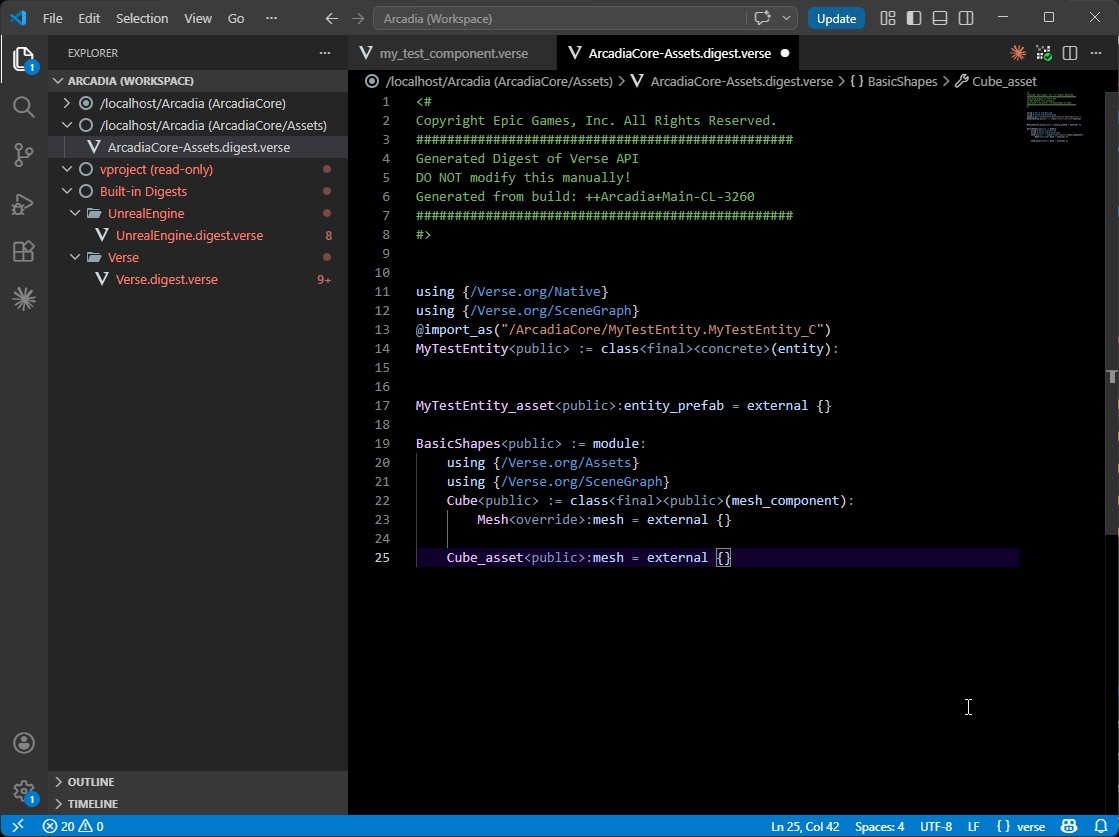Click the editor minimap preview

1057,116
